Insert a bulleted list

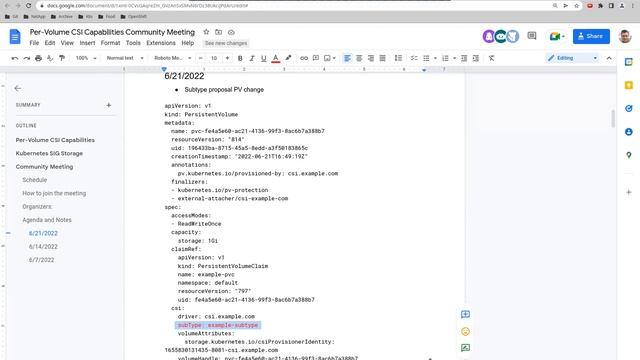pyautogui.click(x=426, y=58)
